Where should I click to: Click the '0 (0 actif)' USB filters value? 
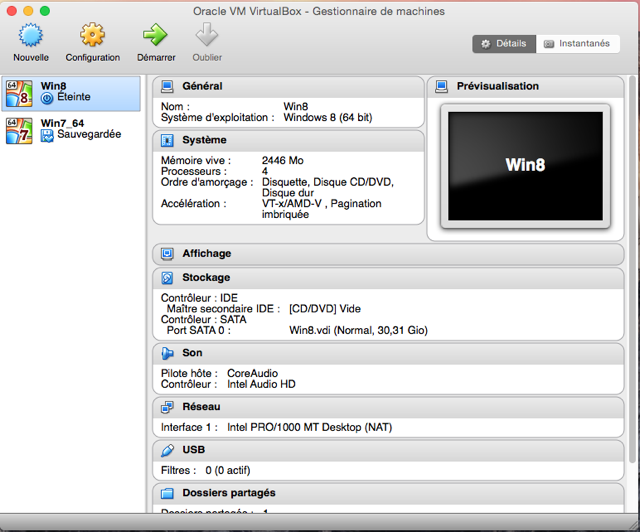pos(228,470)
